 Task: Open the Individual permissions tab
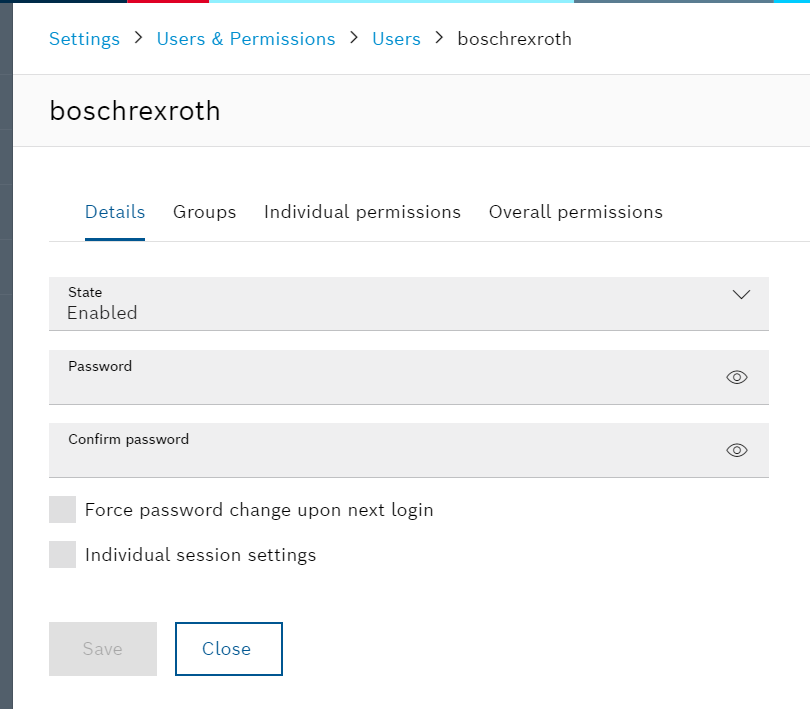pyautogui.click(x=362, y=212)
